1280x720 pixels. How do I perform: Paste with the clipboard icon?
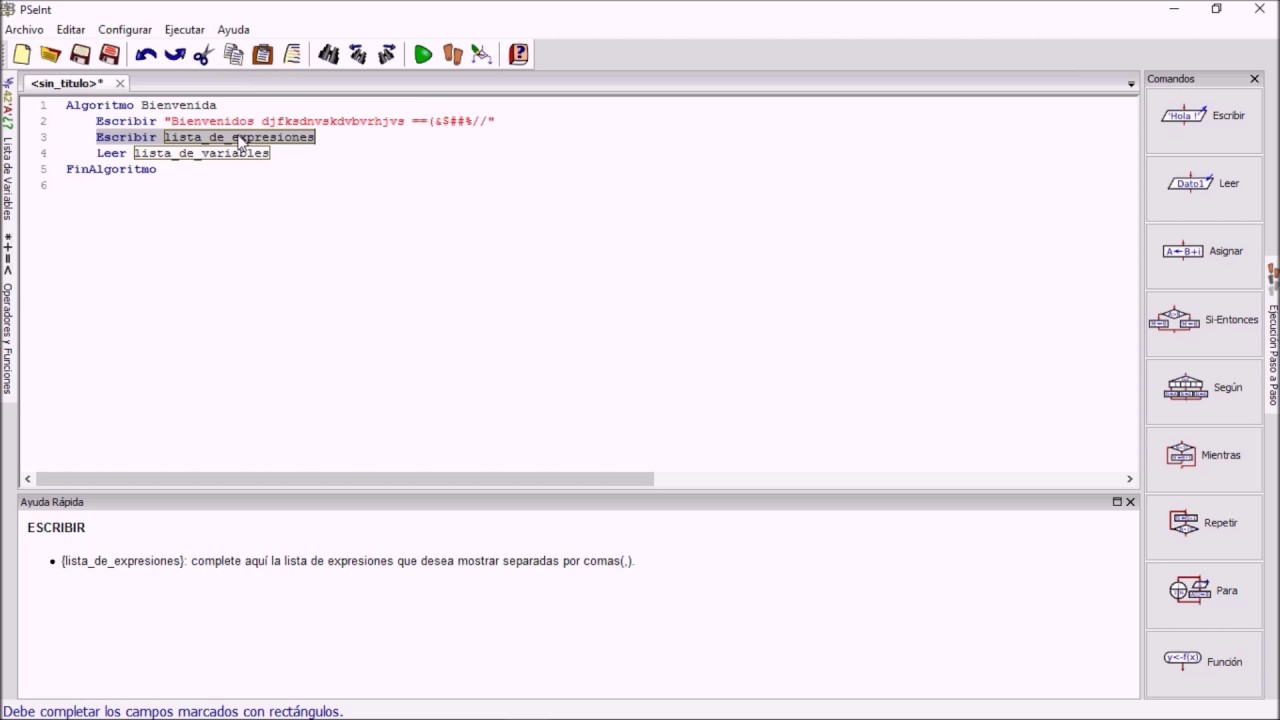[x=263, y=55]
